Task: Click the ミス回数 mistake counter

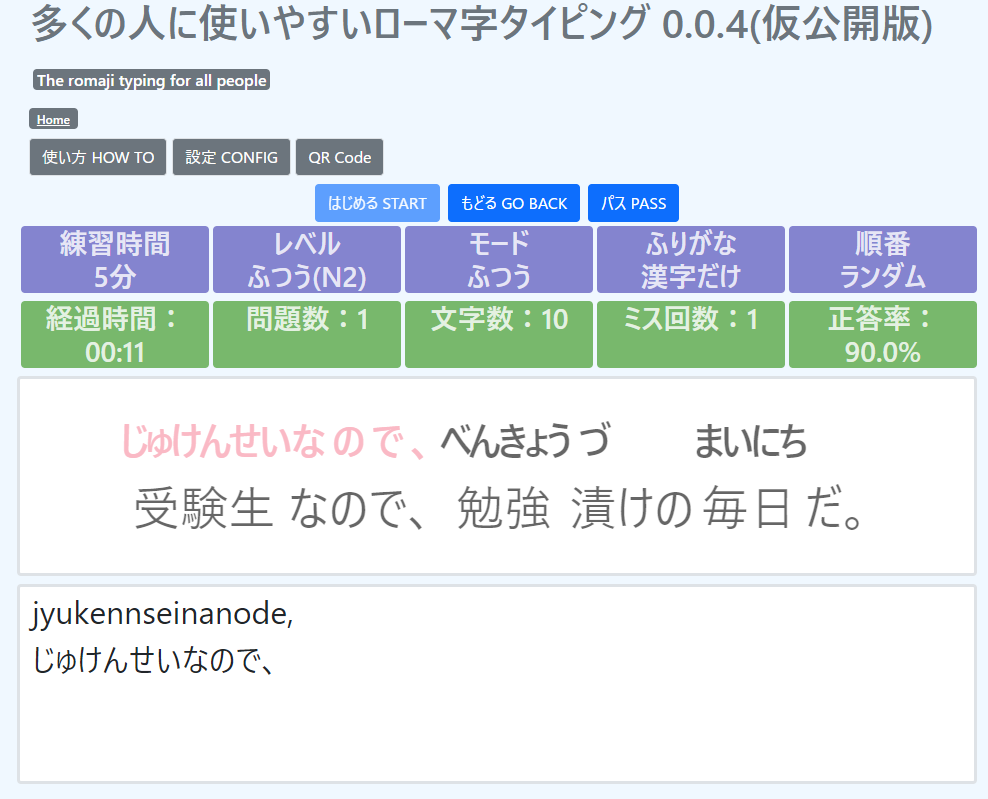Action: click(x=690, y=334)
